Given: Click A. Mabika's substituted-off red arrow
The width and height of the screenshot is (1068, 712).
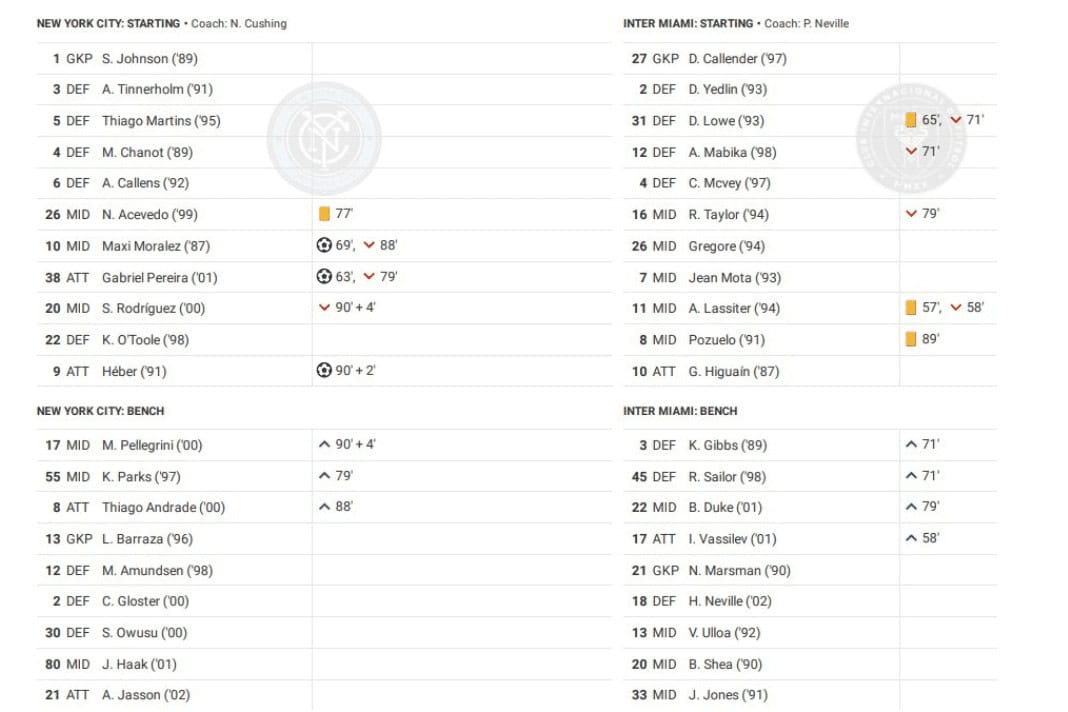Looking at the screenshot, I should (911, 151).
